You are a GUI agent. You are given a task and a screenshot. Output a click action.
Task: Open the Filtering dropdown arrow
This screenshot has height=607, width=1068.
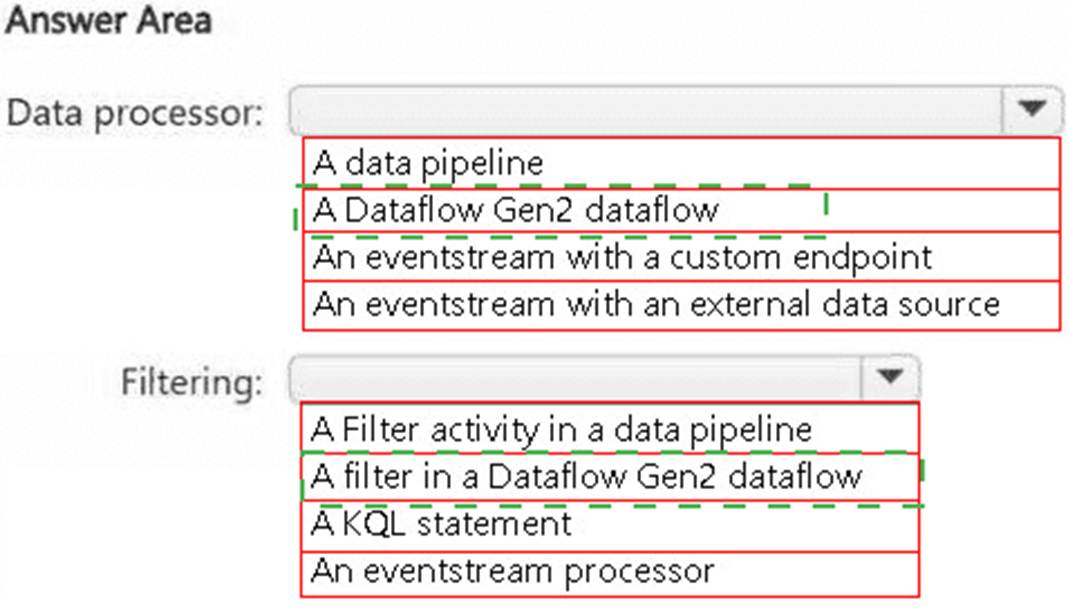(890, 378)
